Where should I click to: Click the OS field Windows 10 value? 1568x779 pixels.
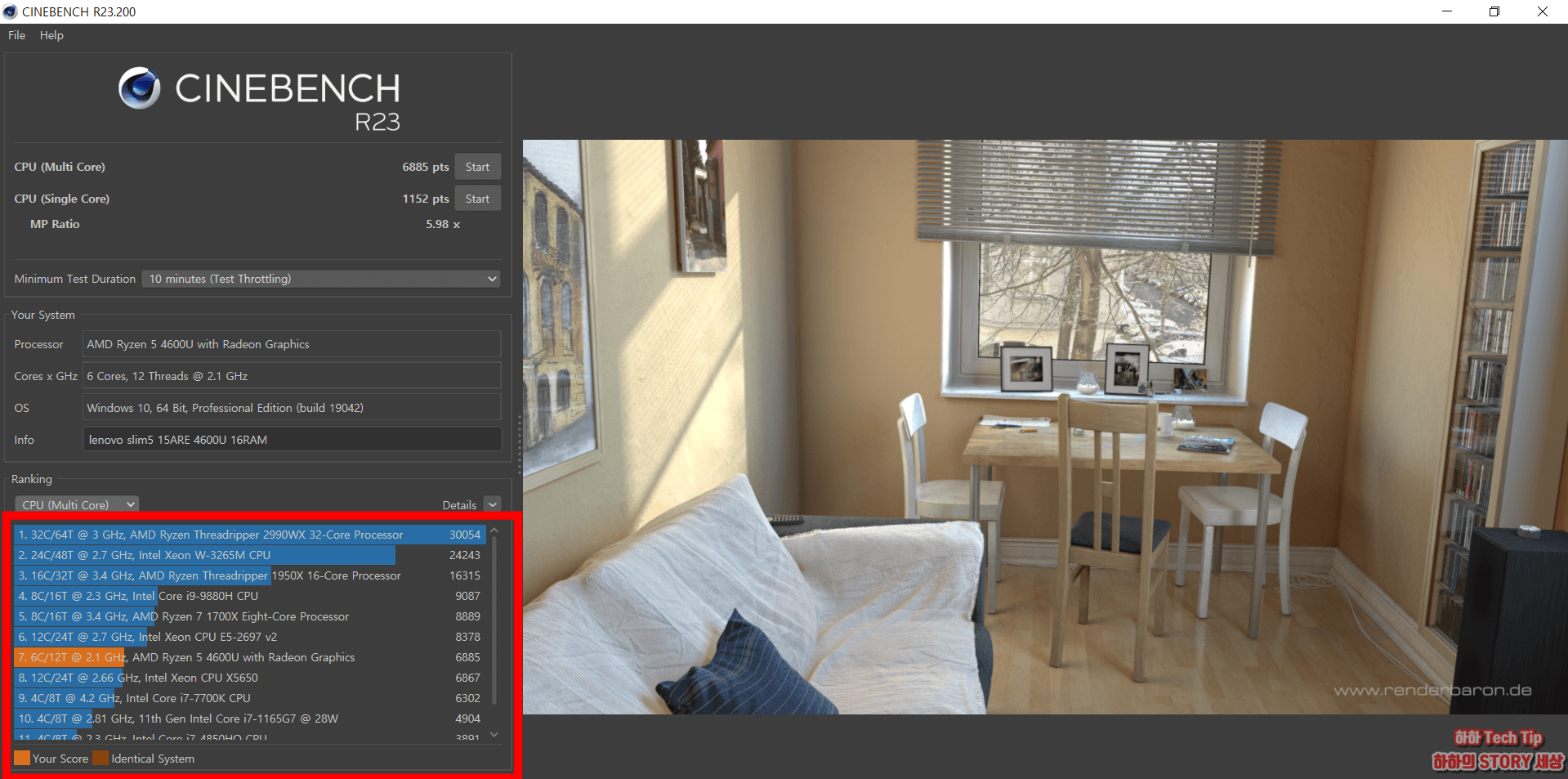pyautogui.click(x=292, y=408)
